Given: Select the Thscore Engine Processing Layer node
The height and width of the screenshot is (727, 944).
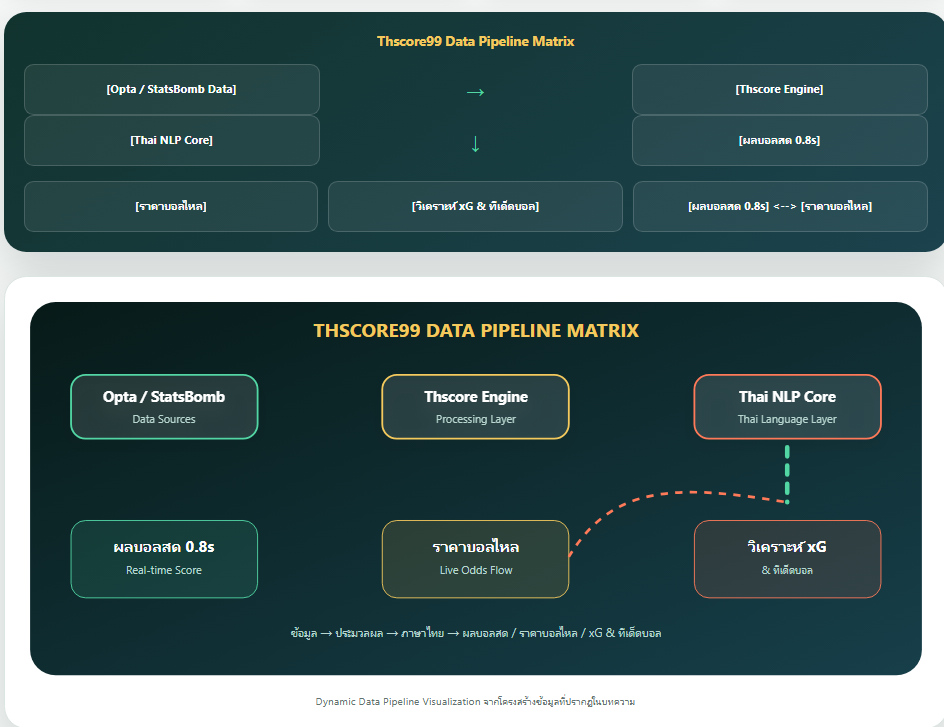Looking at the screenshot, I should tap(476, 407).
